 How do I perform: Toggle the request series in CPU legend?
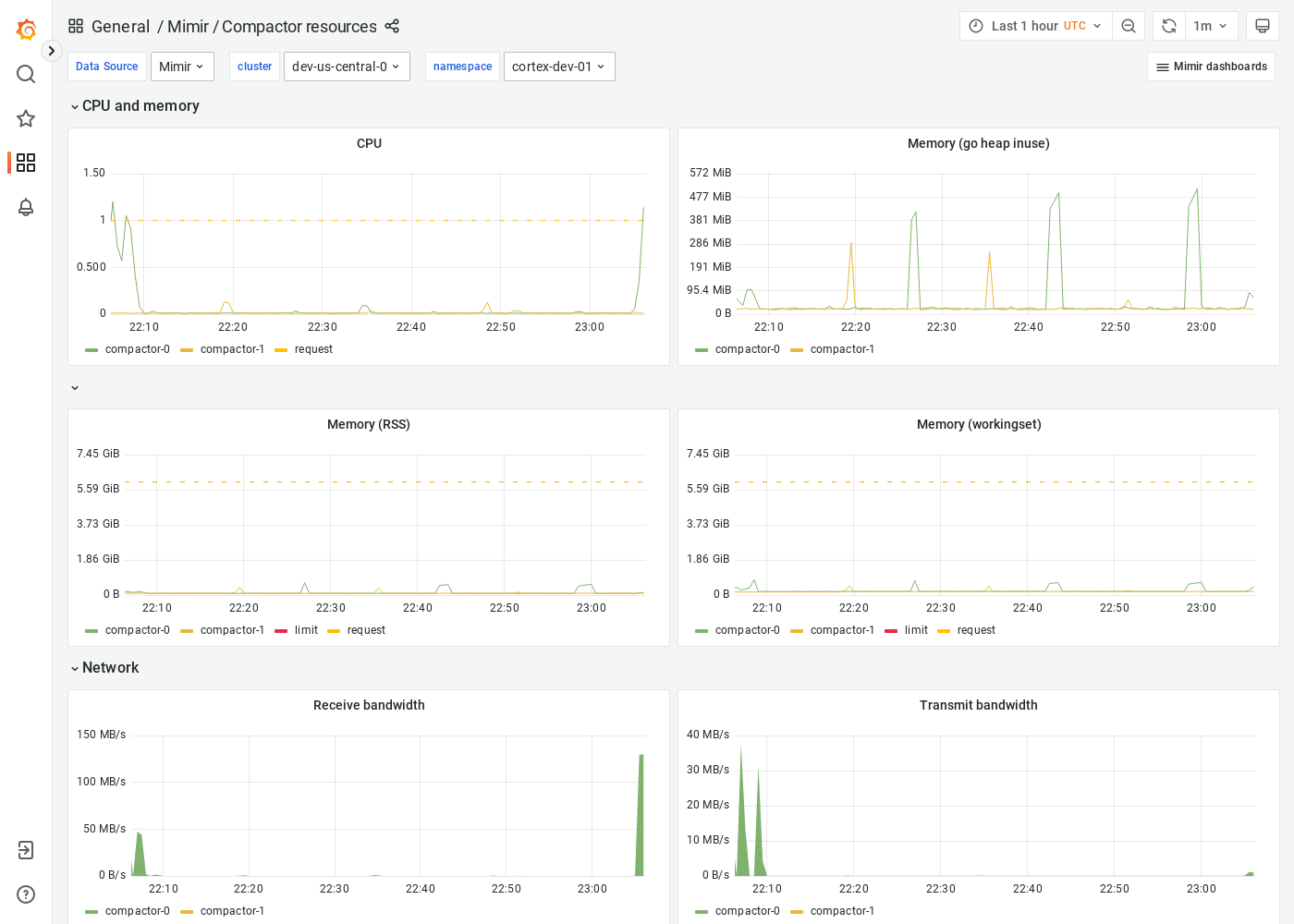(x=311, y=349)
